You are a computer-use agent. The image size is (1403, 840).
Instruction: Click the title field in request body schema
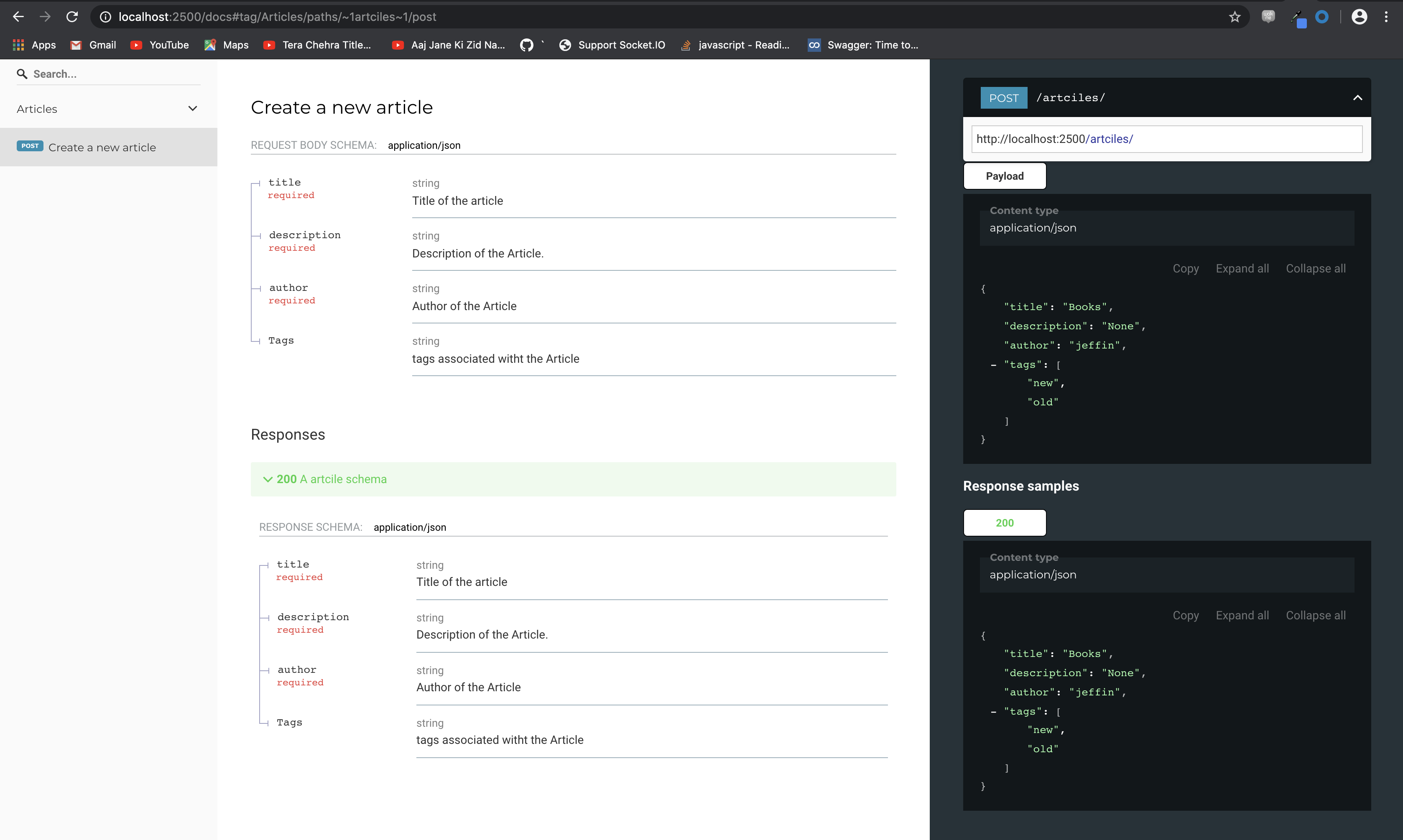[284, 182]
